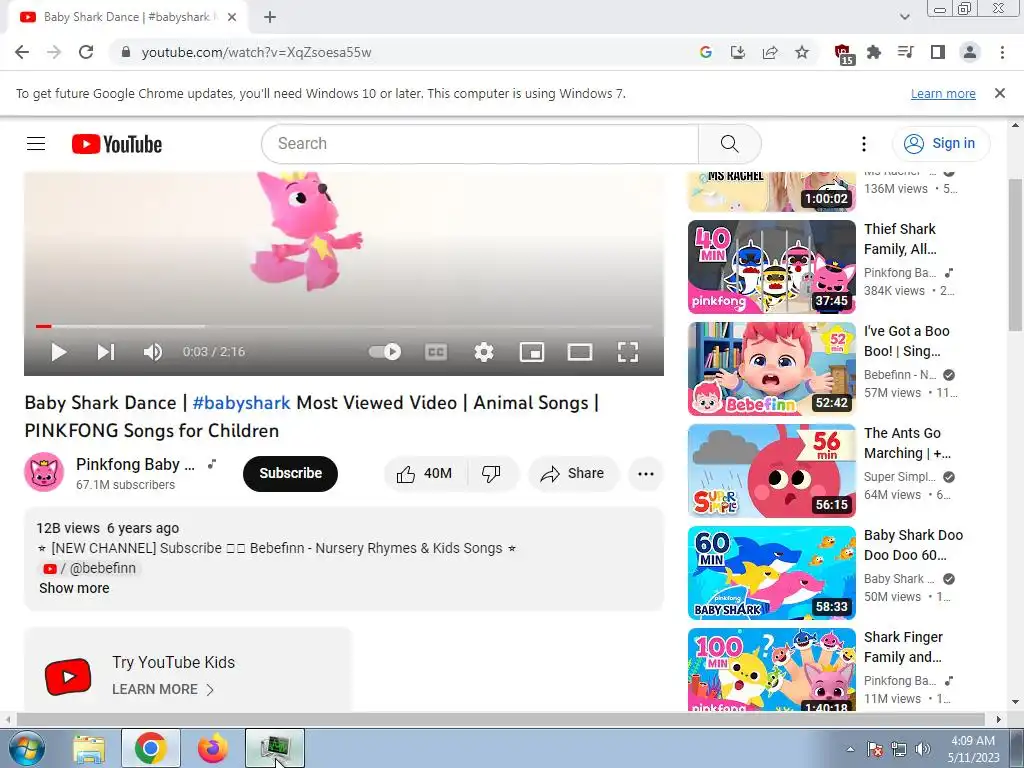Viewport: 1024px width, 768px height.
Task: Go back in browser history
Action: pos(22,52)
